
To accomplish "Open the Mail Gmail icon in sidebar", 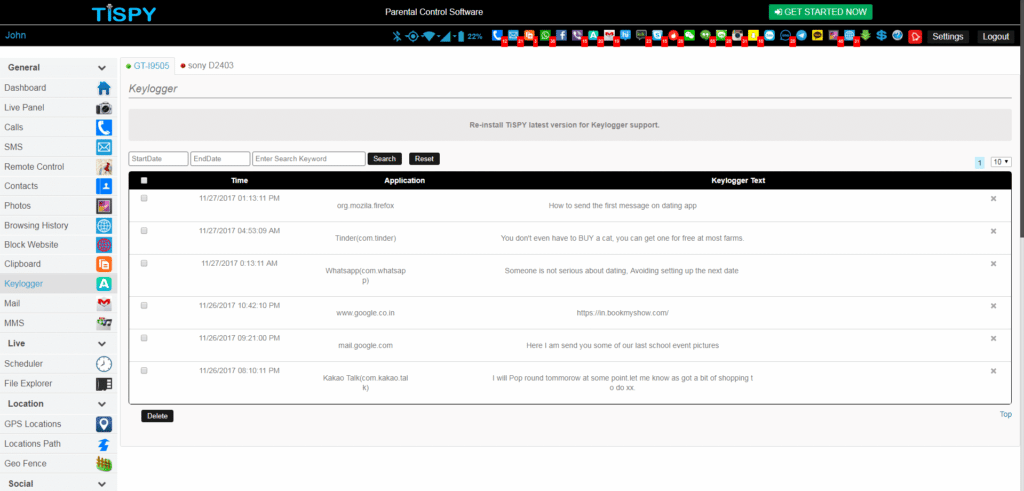I will coord(104,304).
